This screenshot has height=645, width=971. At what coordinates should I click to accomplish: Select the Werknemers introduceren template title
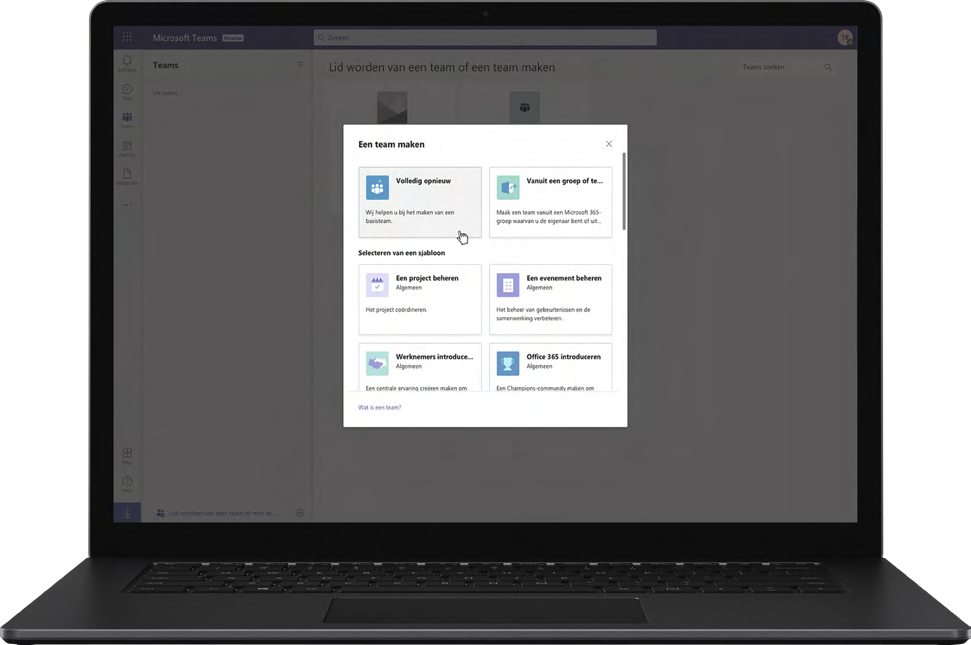pos(434,357)
